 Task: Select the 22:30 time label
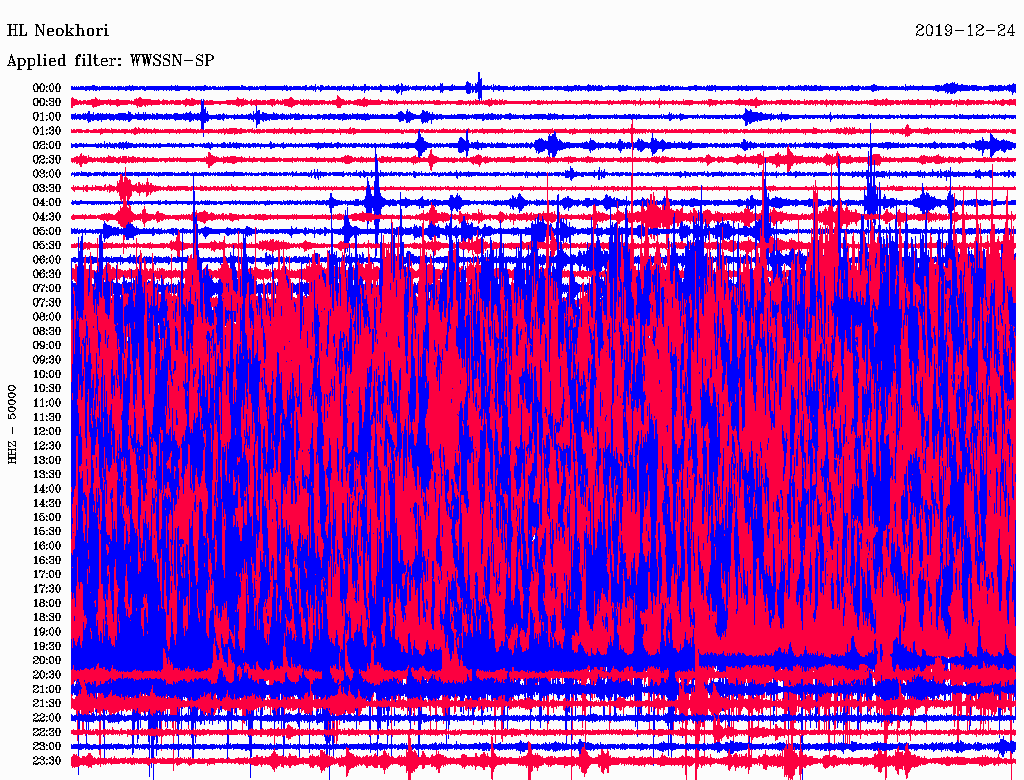[x=47, y=732]
